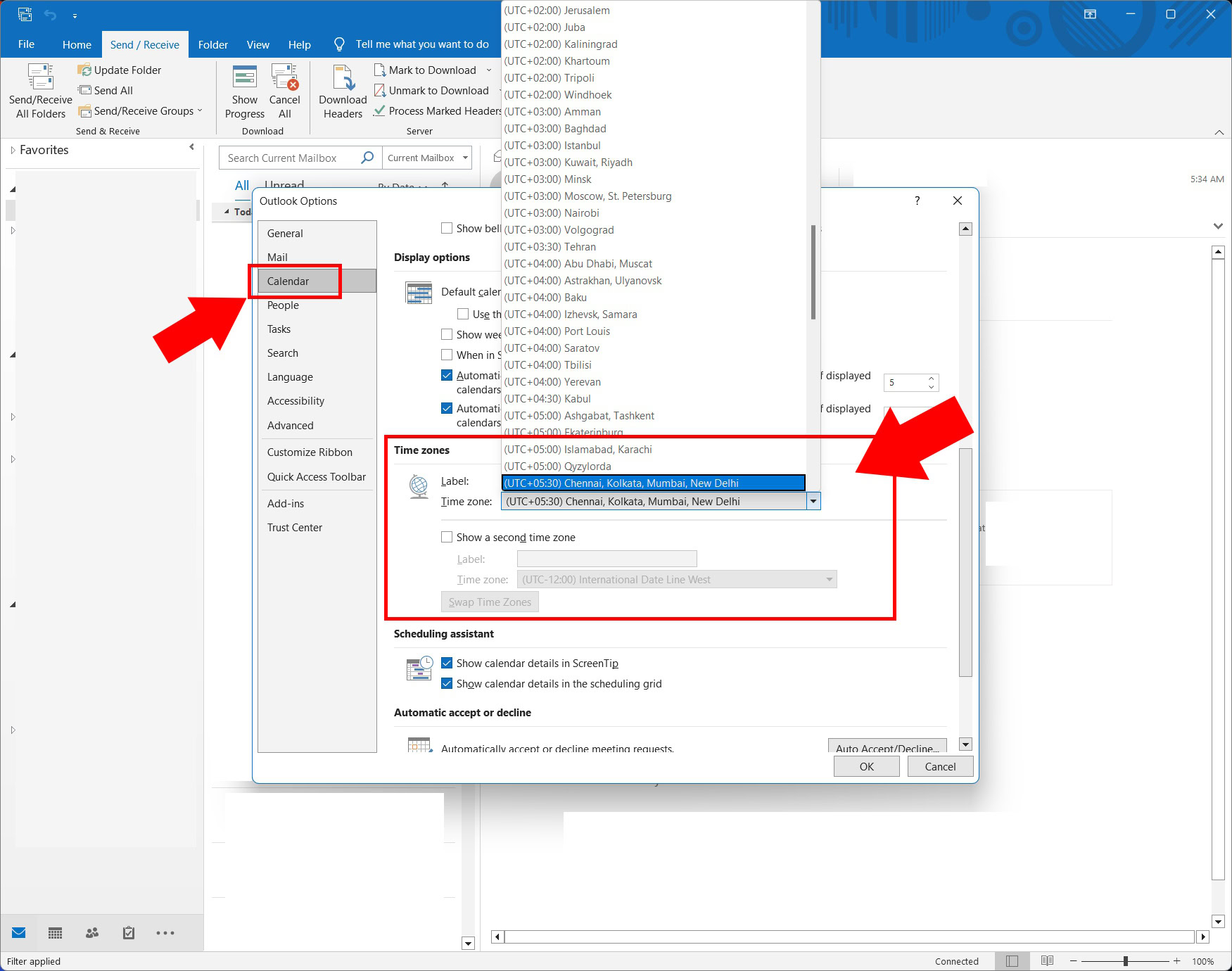This screenshot has width=1232, height=971.
Task: Select Show Progress
Action: point(244,91)
